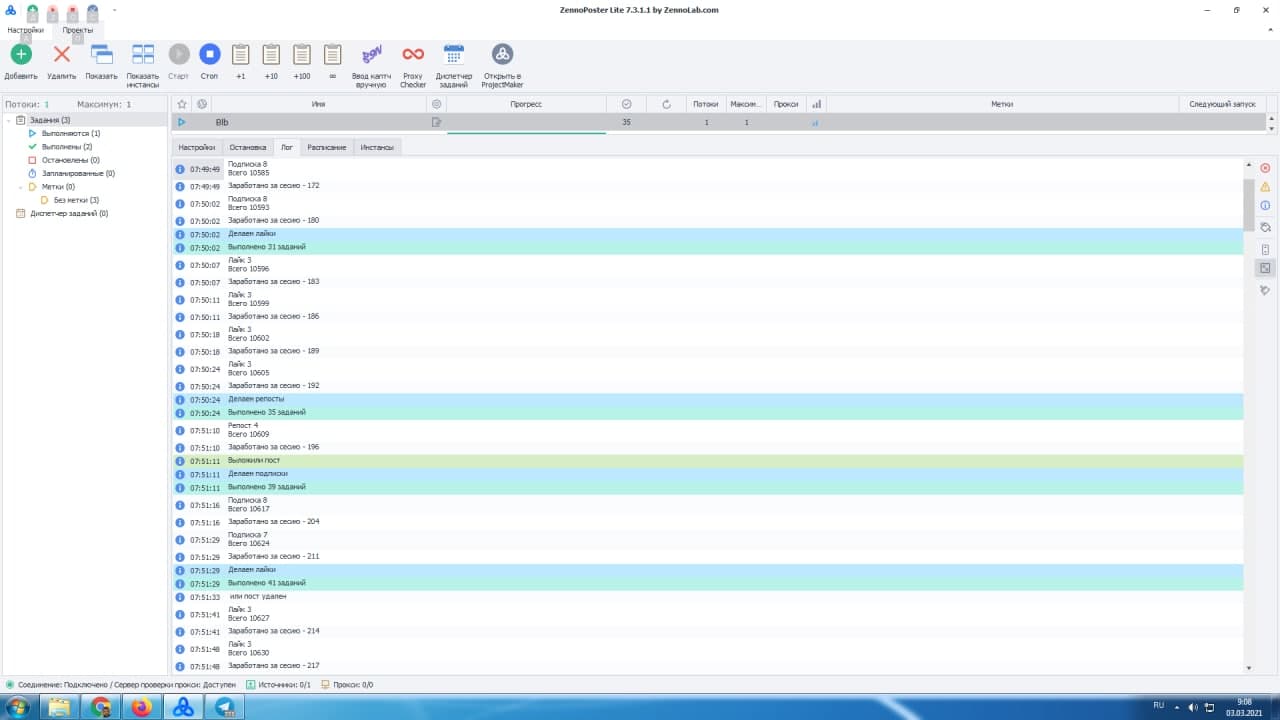Click the Windows Start button
1280x720 pixels.
tap(18, 706)
